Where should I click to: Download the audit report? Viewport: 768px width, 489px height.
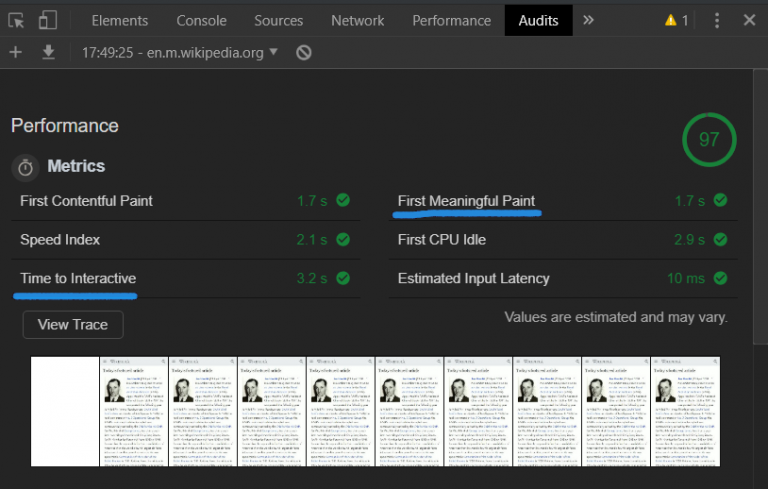coord(48,52)
